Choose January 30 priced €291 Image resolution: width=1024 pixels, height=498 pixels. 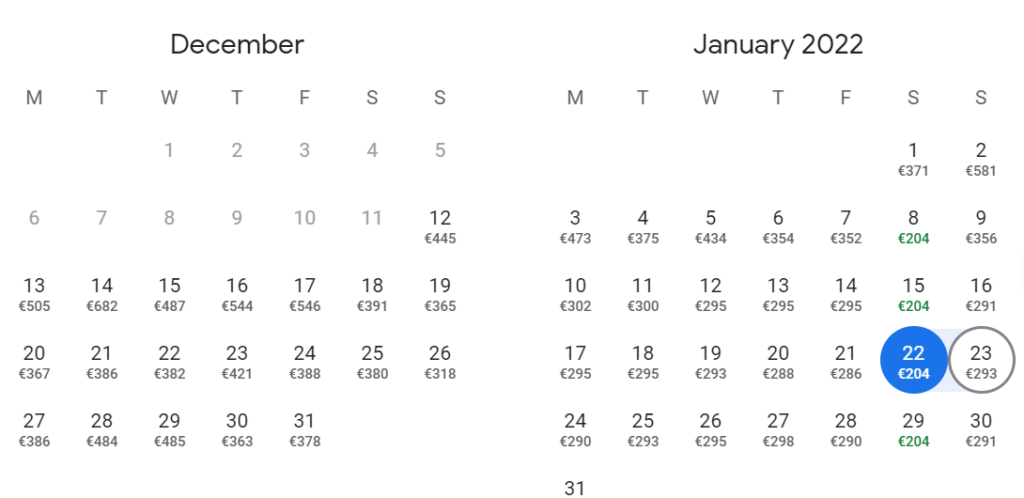click(x=981, y=429)
